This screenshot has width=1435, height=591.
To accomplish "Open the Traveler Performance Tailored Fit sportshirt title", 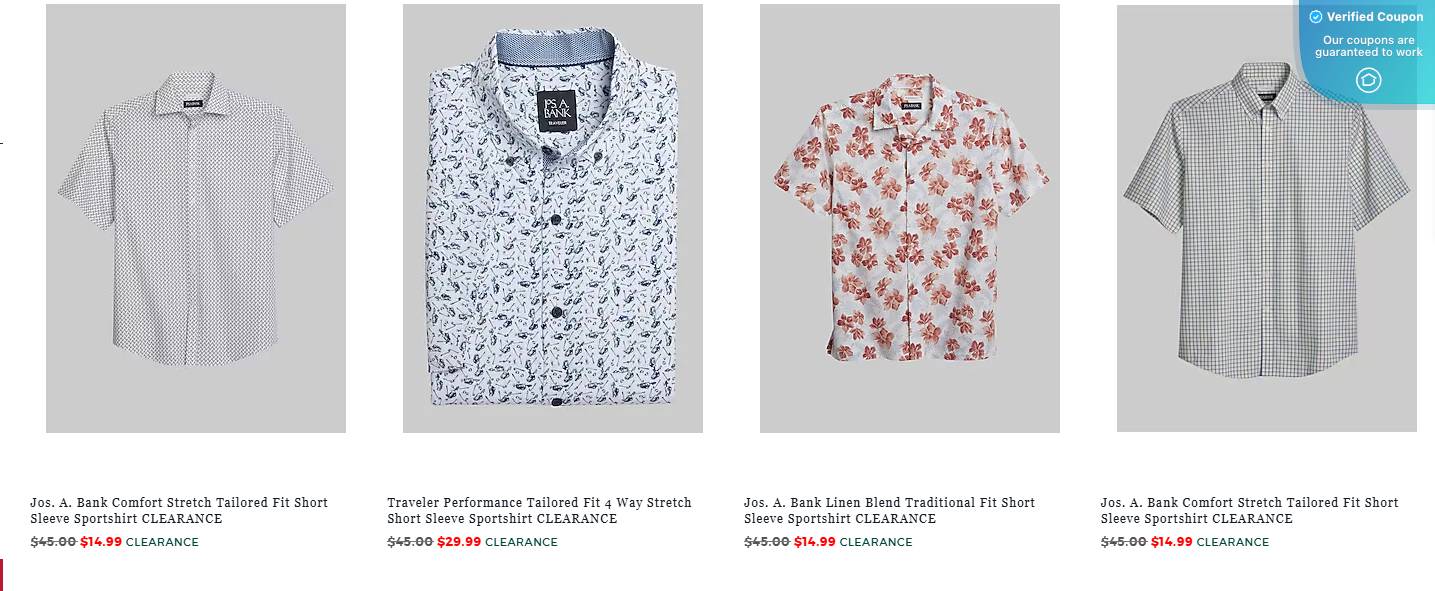I will (539, 510).
